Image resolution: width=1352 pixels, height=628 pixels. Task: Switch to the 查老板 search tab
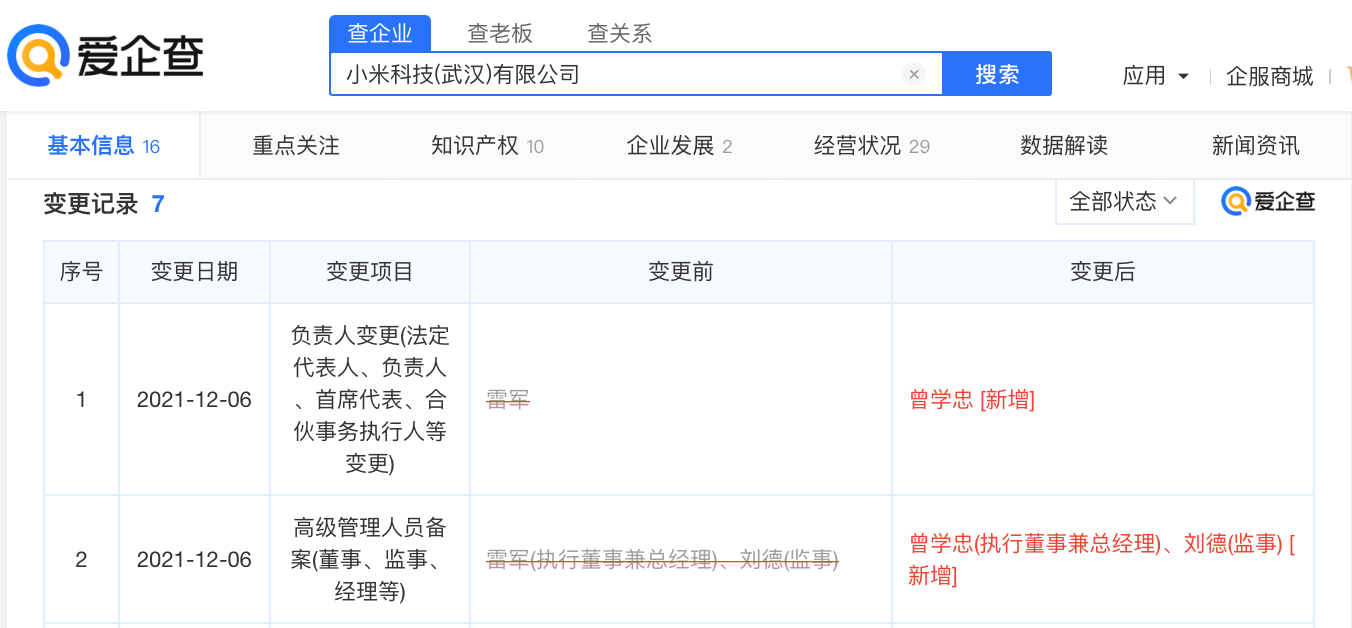[500, 33]
